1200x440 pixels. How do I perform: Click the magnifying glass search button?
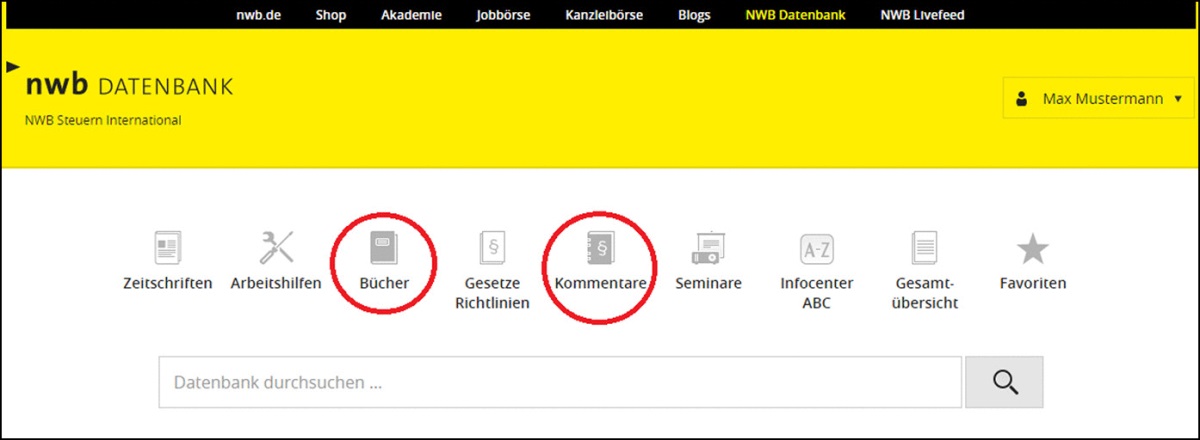pos(1004,382)
